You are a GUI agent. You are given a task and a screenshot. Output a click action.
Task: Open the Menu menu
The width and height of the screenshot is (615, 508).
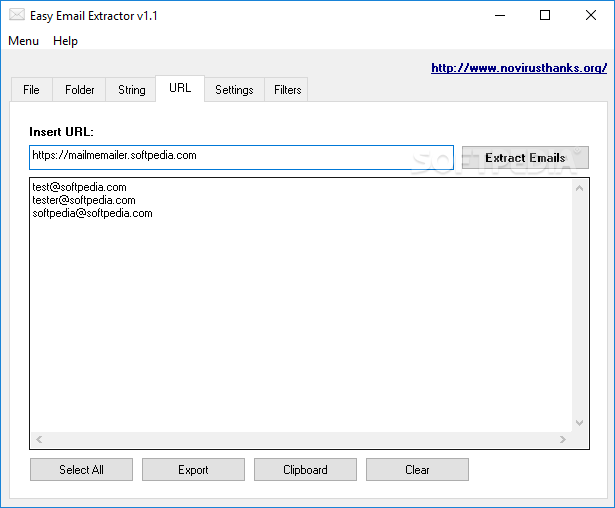[x=24, y=41]
